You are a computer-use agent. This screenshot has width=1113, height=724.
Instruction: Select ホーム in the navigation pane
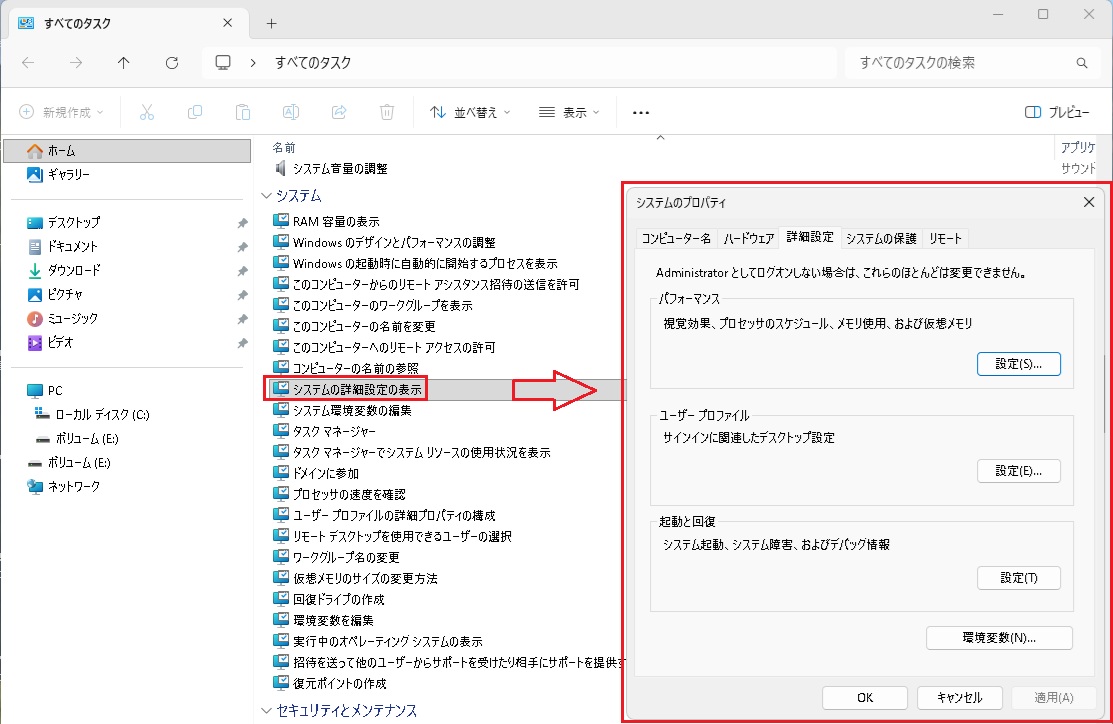click(127, 150)
